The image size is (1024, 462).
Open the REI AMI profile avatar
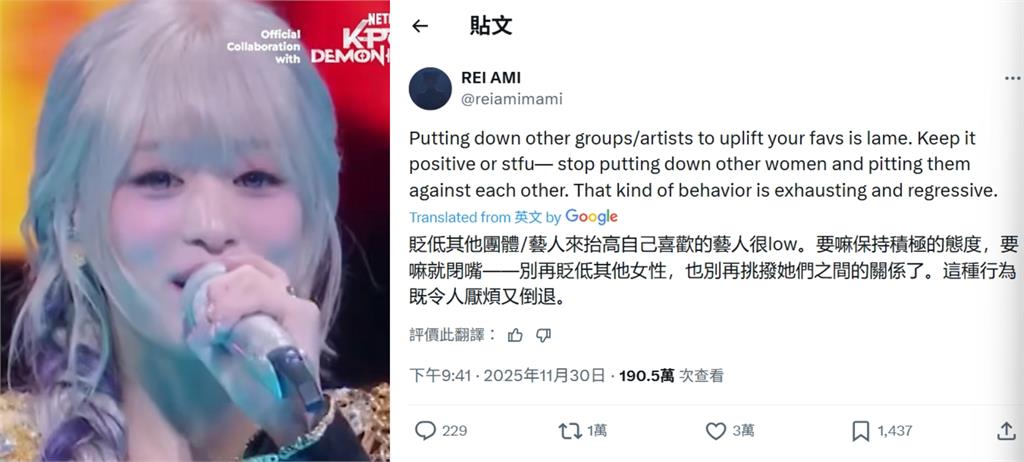pos(430,88)
